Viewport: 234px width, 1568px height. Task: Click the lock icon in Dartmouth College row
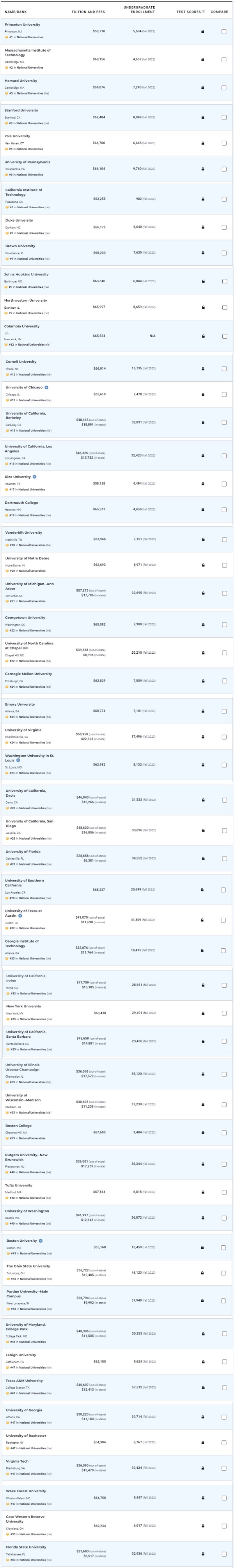(x=202, y=510)
